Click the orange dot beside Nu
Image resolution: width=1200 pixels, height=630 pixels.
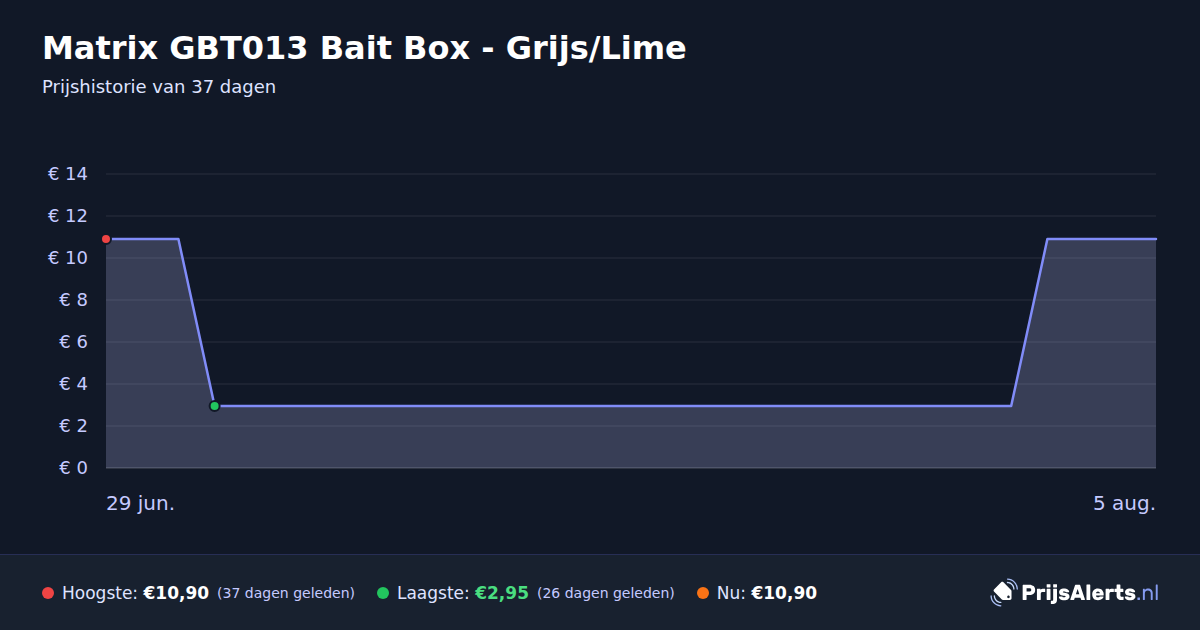coord(703,593)
